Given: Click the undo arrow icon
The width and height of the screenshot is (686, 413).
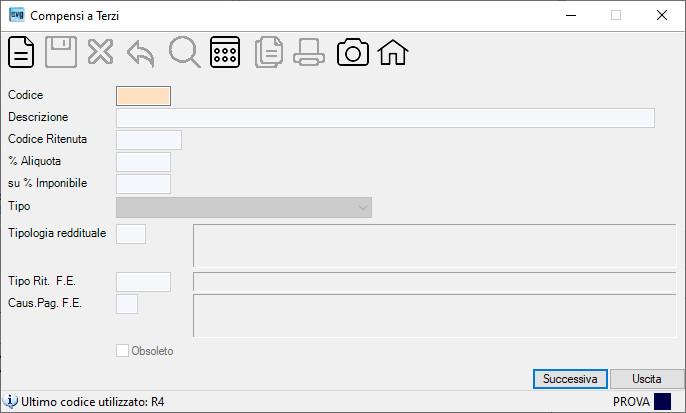Looking at the screenshot, I should 141,53.
